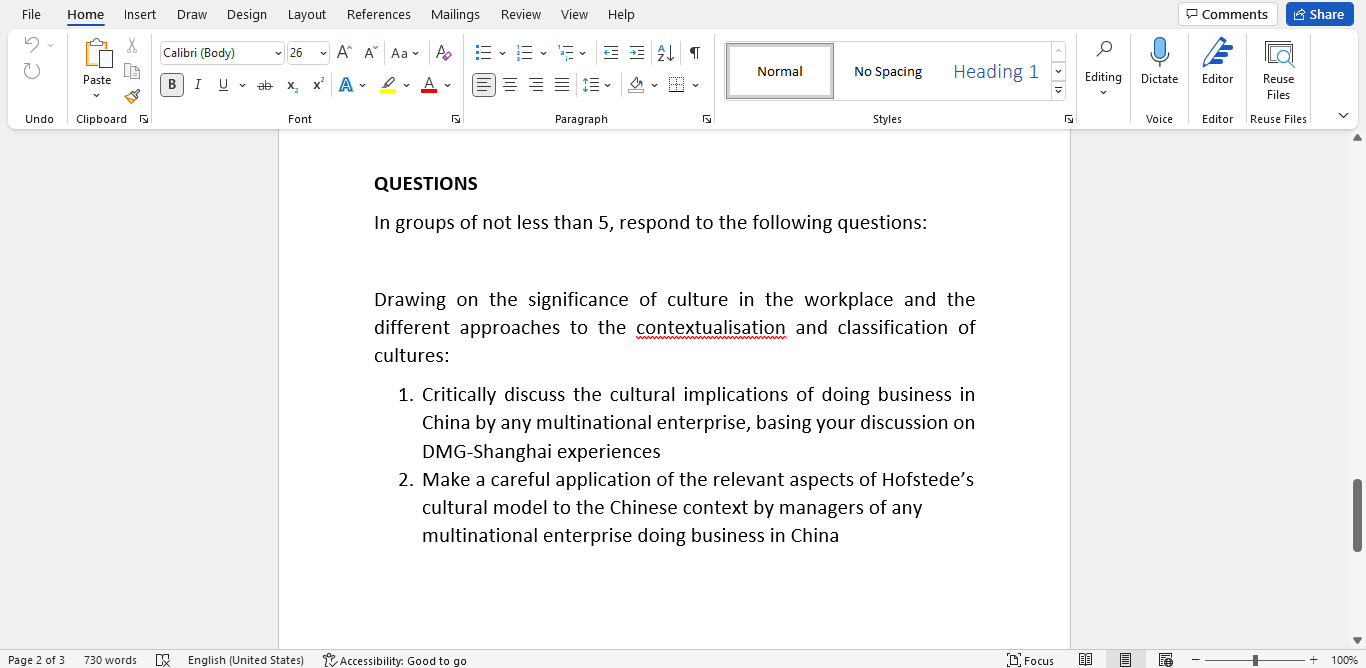1366x668 pixels.
Task: Sort text alphabetically
Action: (665, 53)
